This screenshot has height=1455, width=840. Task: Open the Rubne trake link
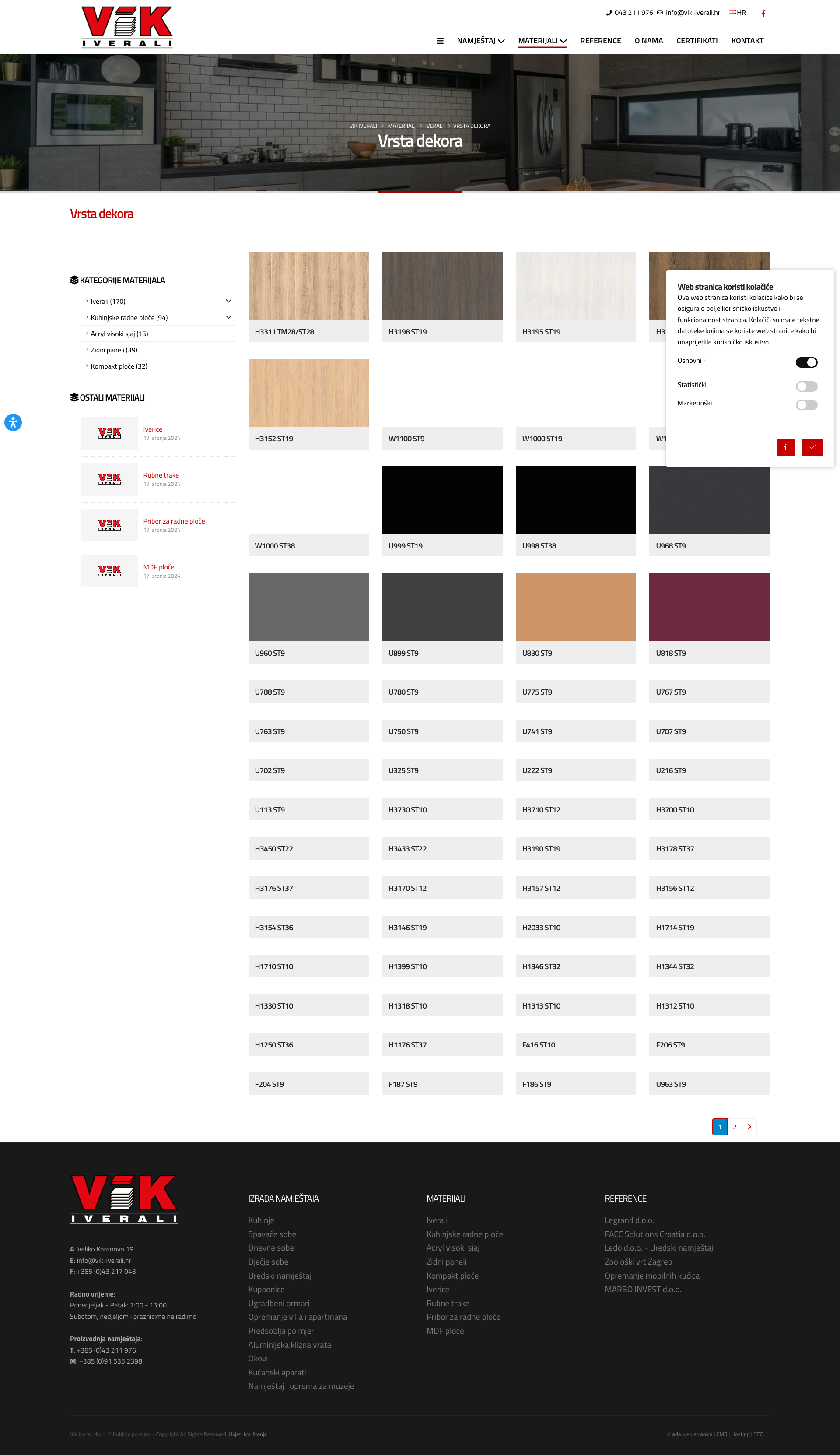click(x=161, y=475)
